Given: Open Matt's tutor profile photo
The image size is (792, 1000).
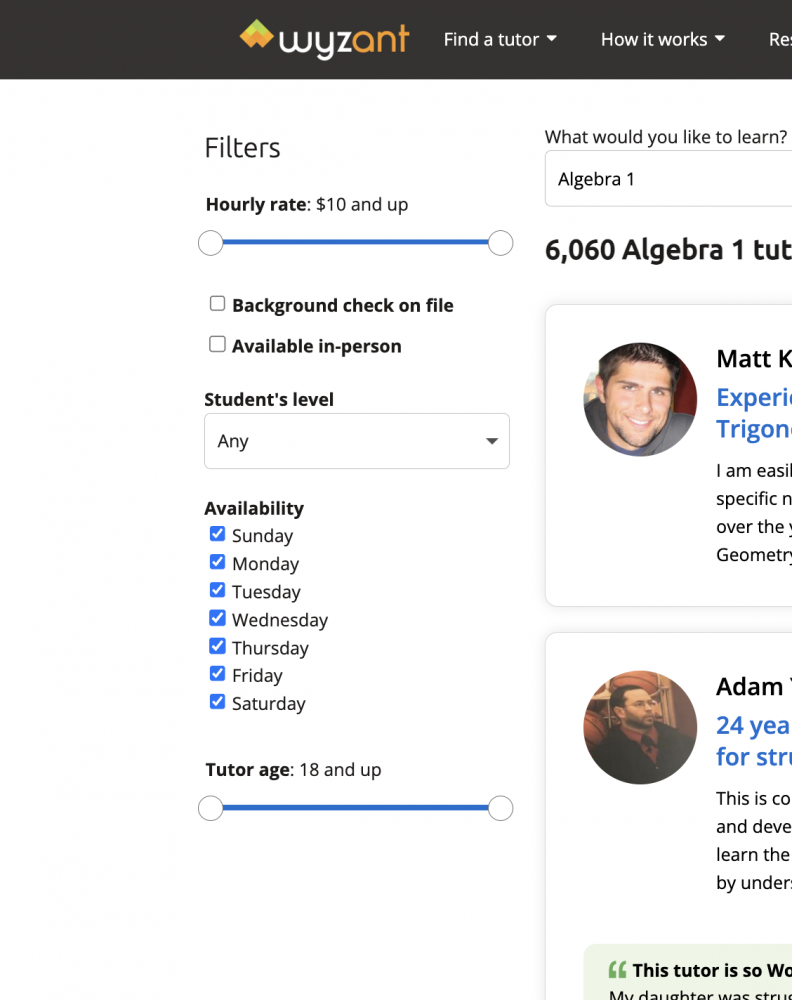Looking at the screenshot, I should point(640,399).
